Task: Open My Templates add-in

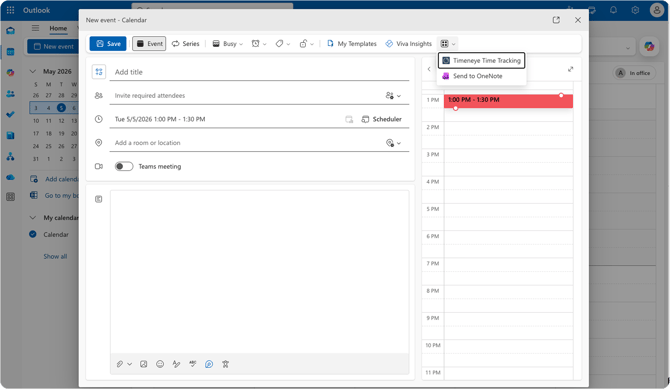Action: (352, 44)
